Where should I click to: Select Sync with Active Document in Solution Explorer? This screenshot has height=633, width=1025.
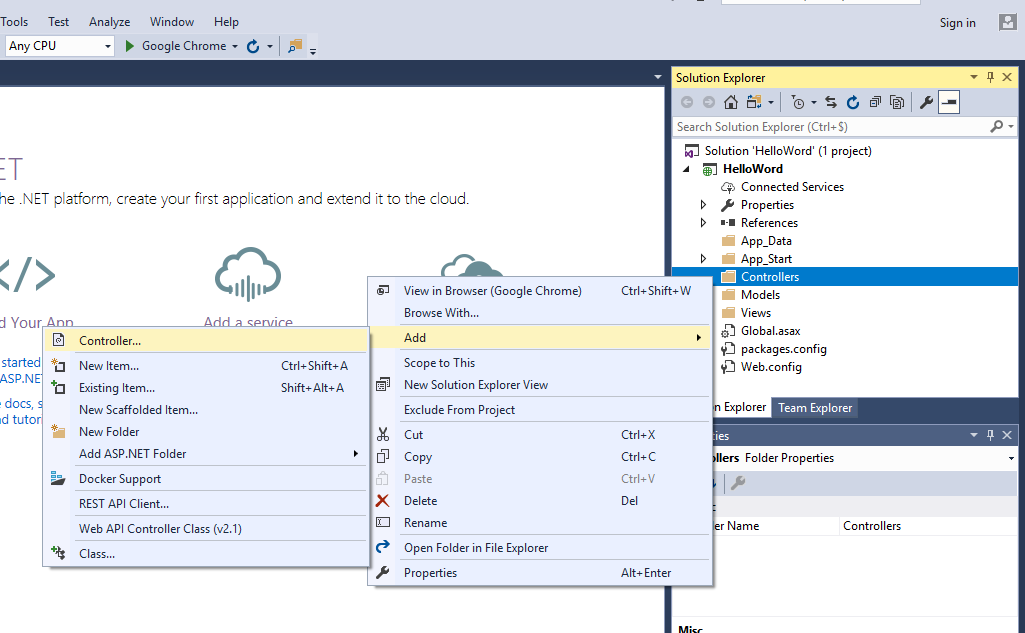[830, 102]
